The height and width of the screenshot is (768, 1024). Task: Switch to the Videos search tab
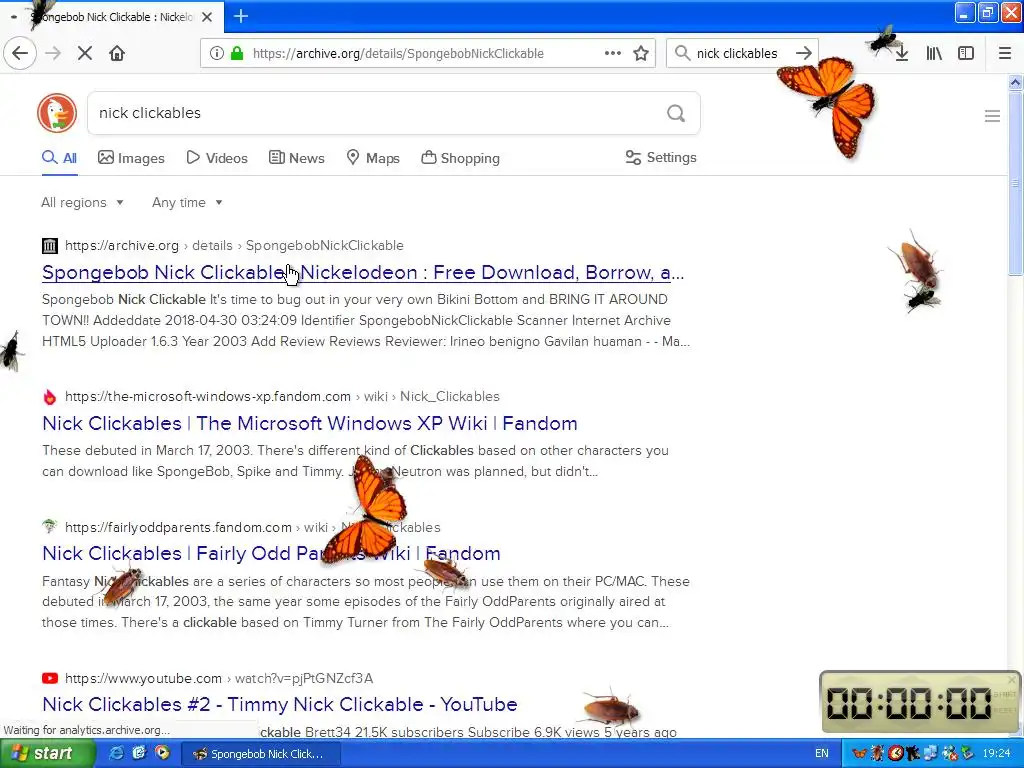click(x=217, y=158)
